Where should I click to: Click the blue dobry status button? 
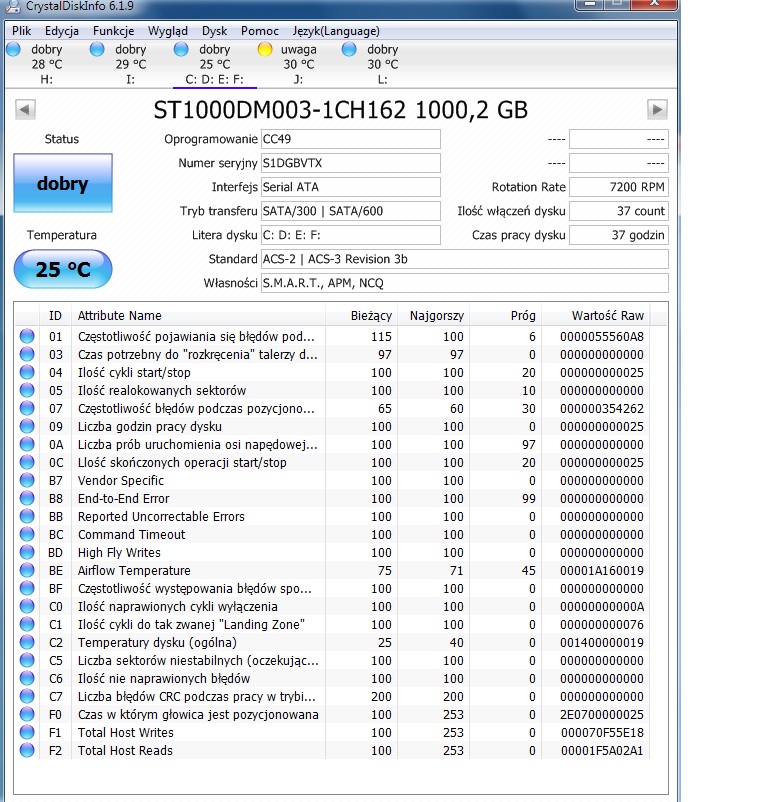(63, 183)
